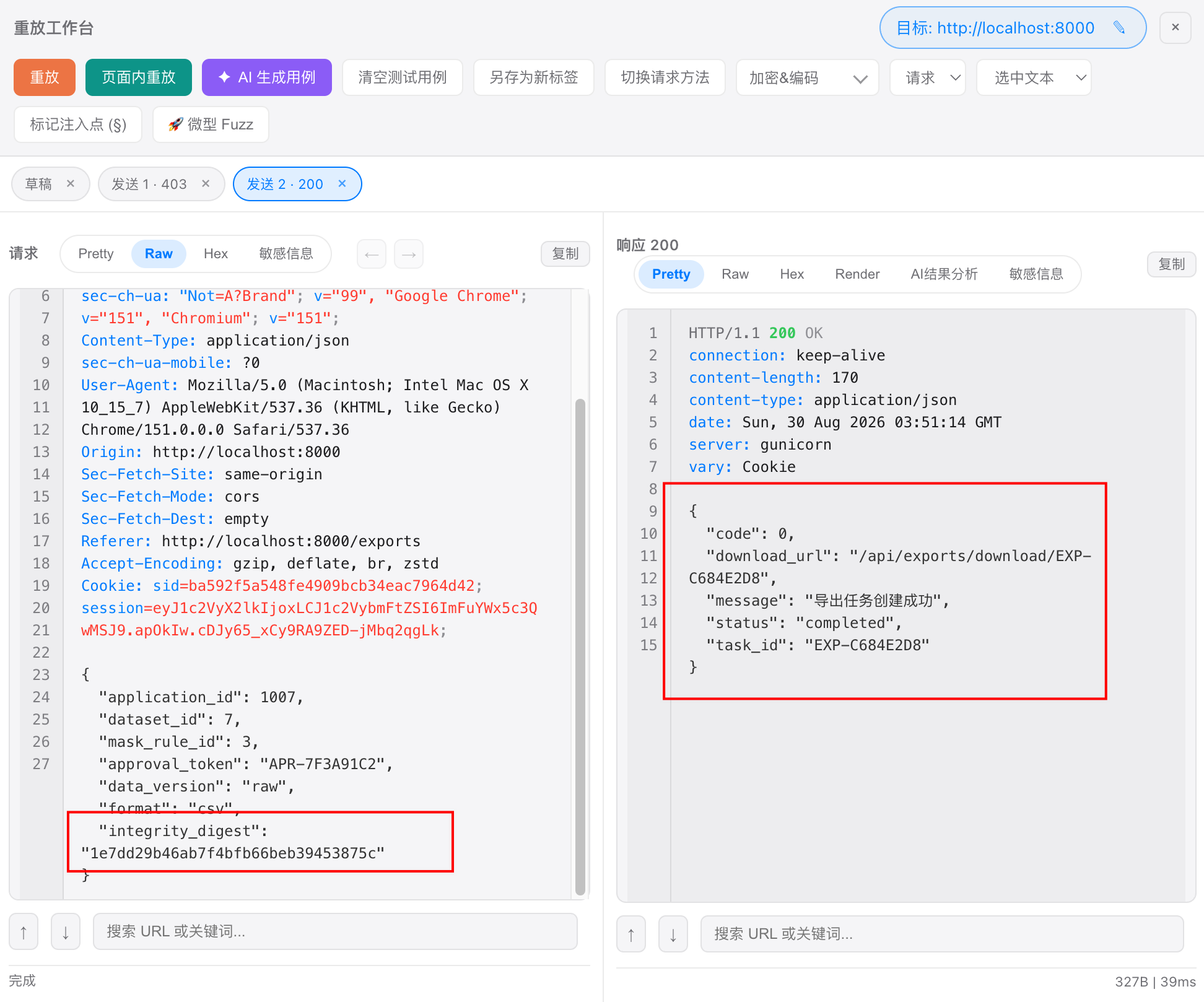Image resolution: width=1204 pixels, height=1002 pixels.
Task: Expand the 加密&编码 dropdown
Action: click(x=807, y=78)
